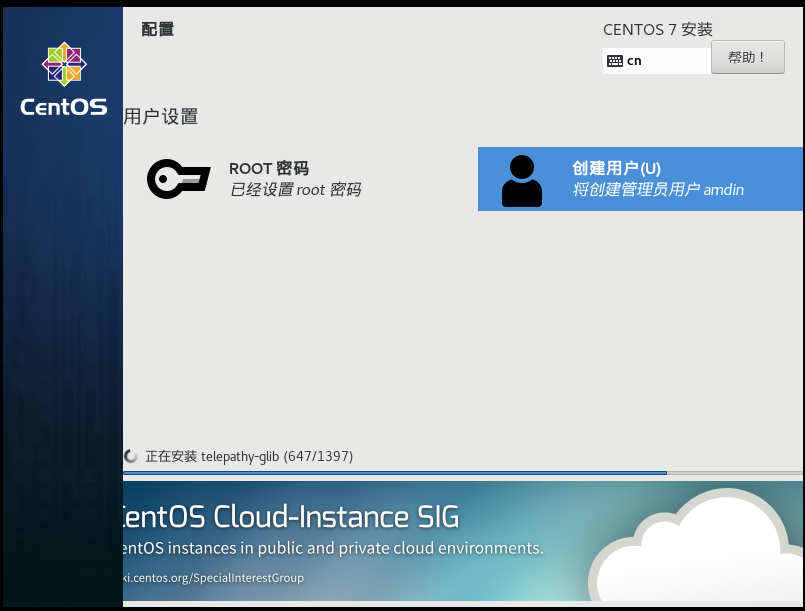The image size is (805, 611).
Task: Click the user silhouette icon
Action: click(522, 181)
